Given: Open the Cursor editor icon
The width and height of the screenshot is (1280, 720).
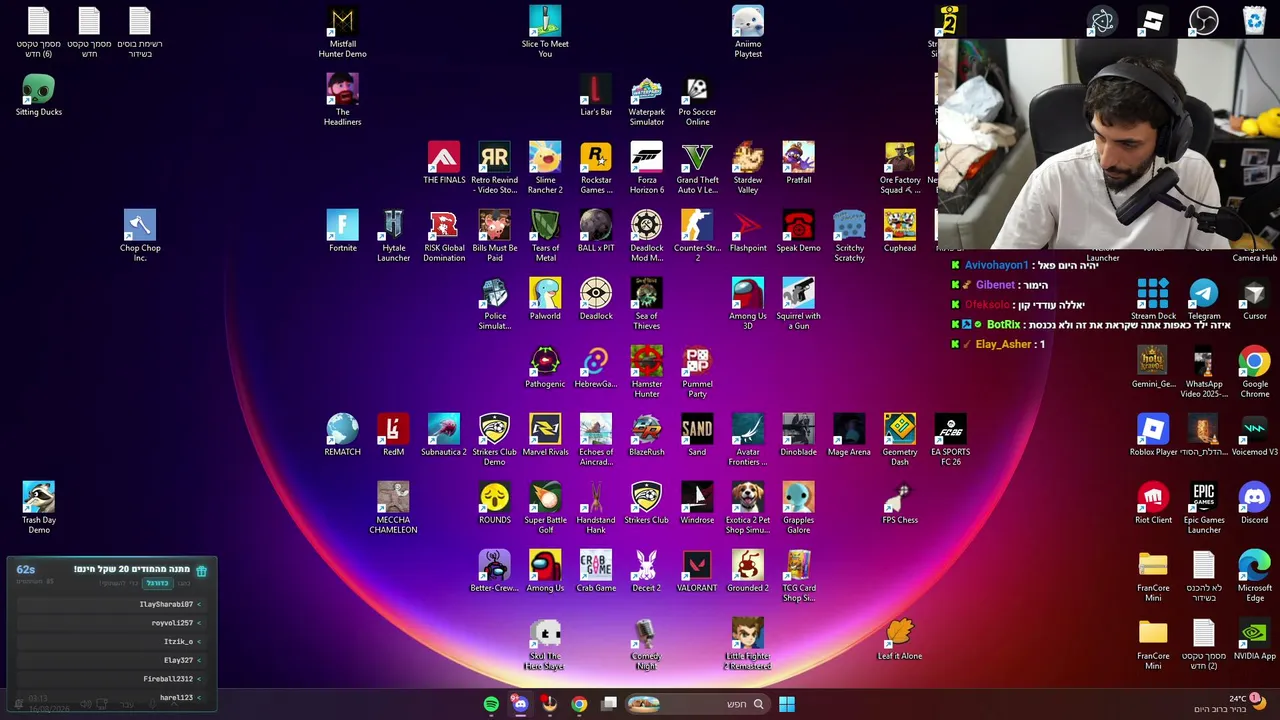Looking at the screenshot, I should point(1255,300).
